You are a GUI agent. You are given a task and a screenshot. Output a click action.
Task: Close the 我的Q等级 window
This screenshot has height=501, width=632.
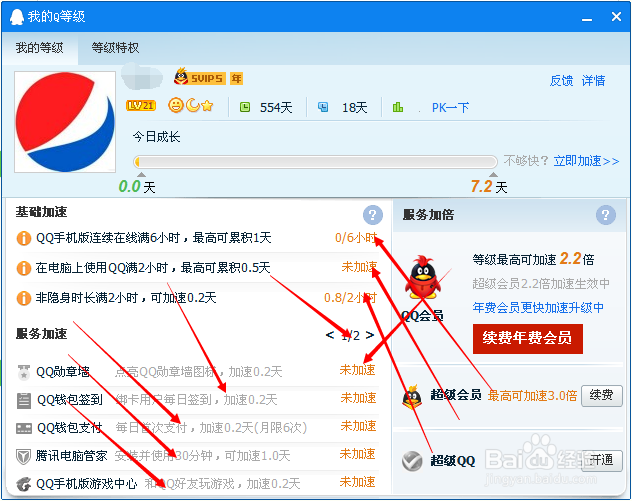click(x=616, y=17)
